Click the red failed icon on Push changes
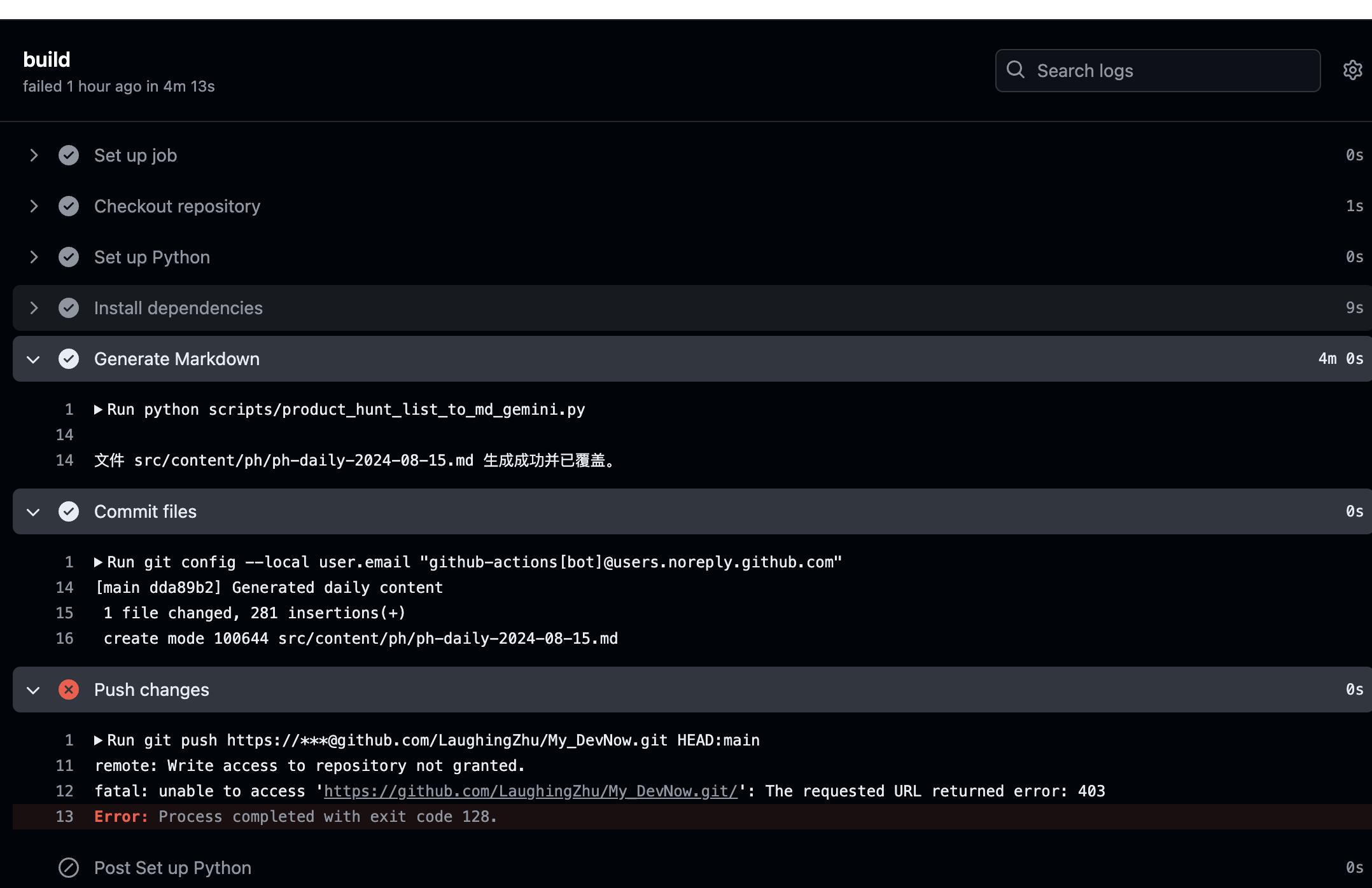The height and width of the screenshot is (888, 1372). pos(69,690)
